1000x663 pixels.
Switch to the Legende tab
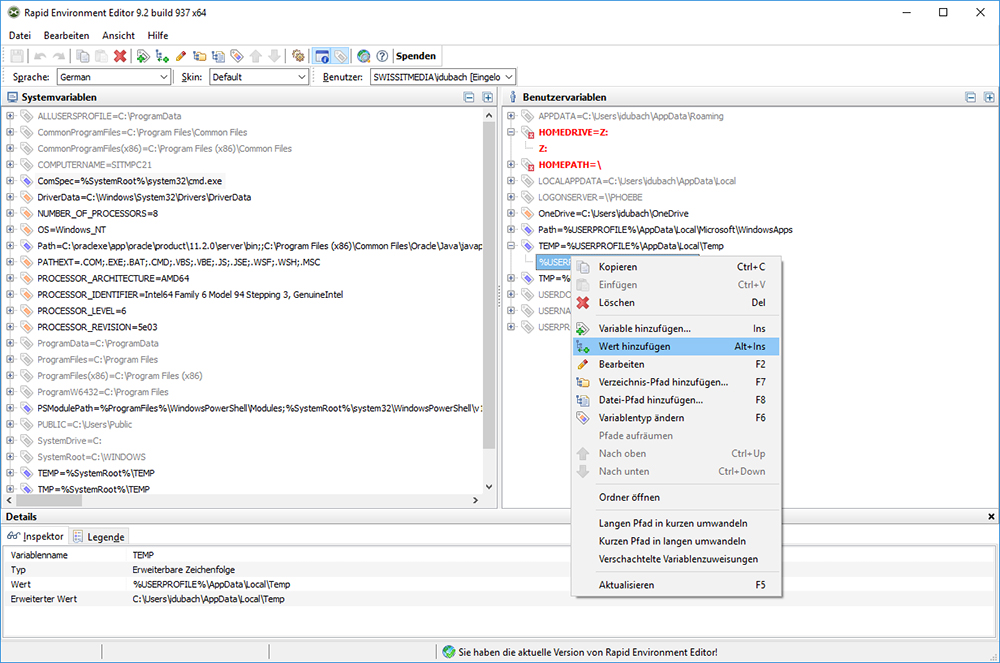click(x=99, y=537)
